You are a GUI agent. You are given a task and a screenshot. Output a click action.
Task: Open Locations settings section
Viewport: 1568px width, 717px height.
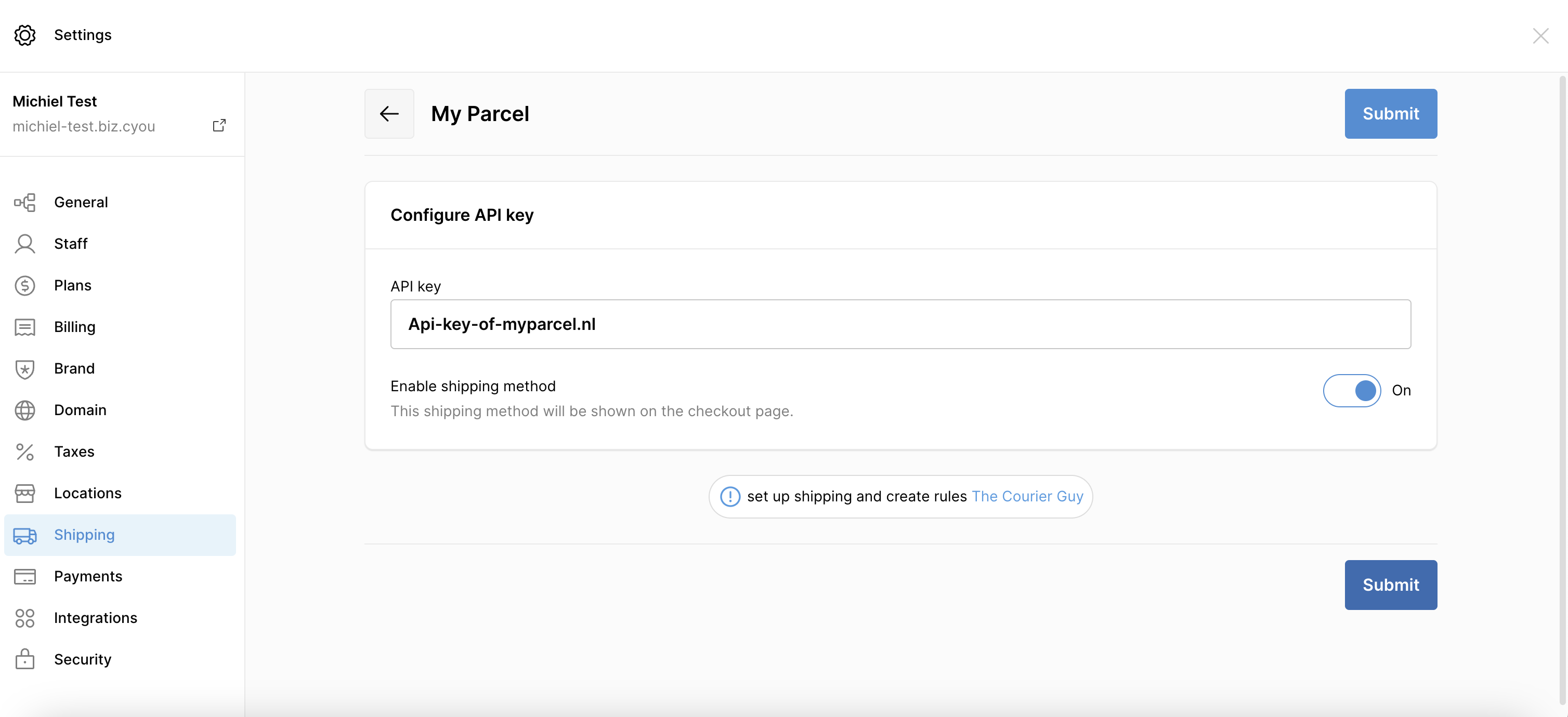pyautogui.click(x=120, y=493)
